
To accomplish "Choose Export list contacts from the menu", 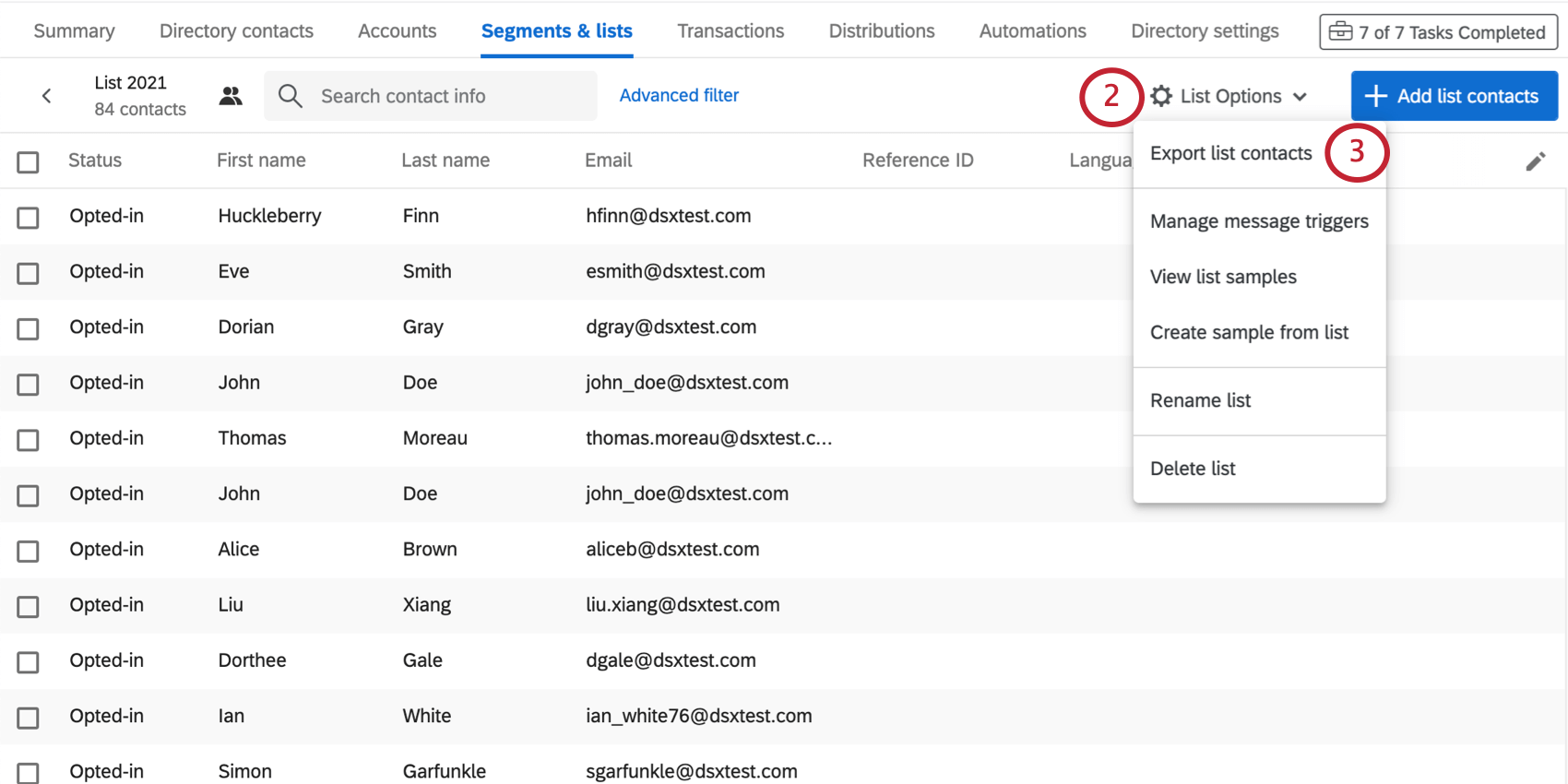I will 1230,153.
